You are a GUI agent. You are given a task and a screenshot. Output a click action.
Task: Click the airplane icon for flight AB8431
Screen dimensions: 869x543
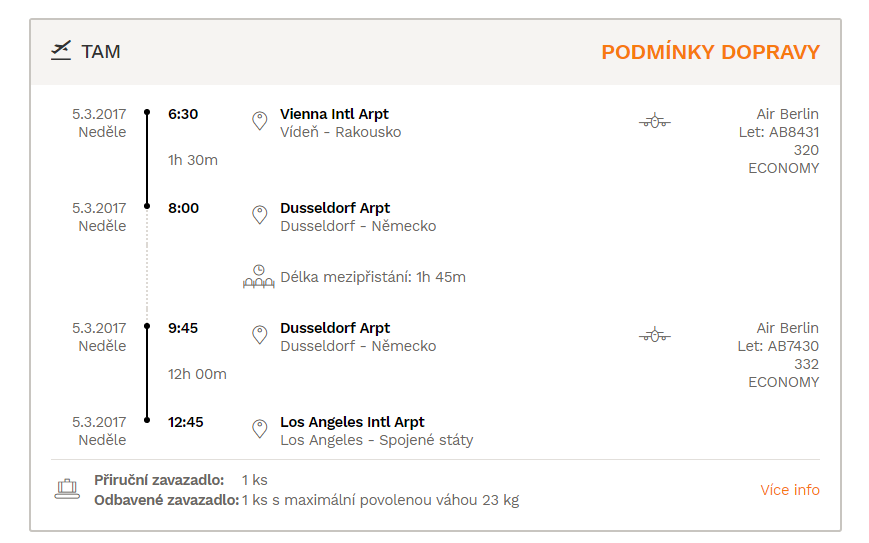click(655, 121)
